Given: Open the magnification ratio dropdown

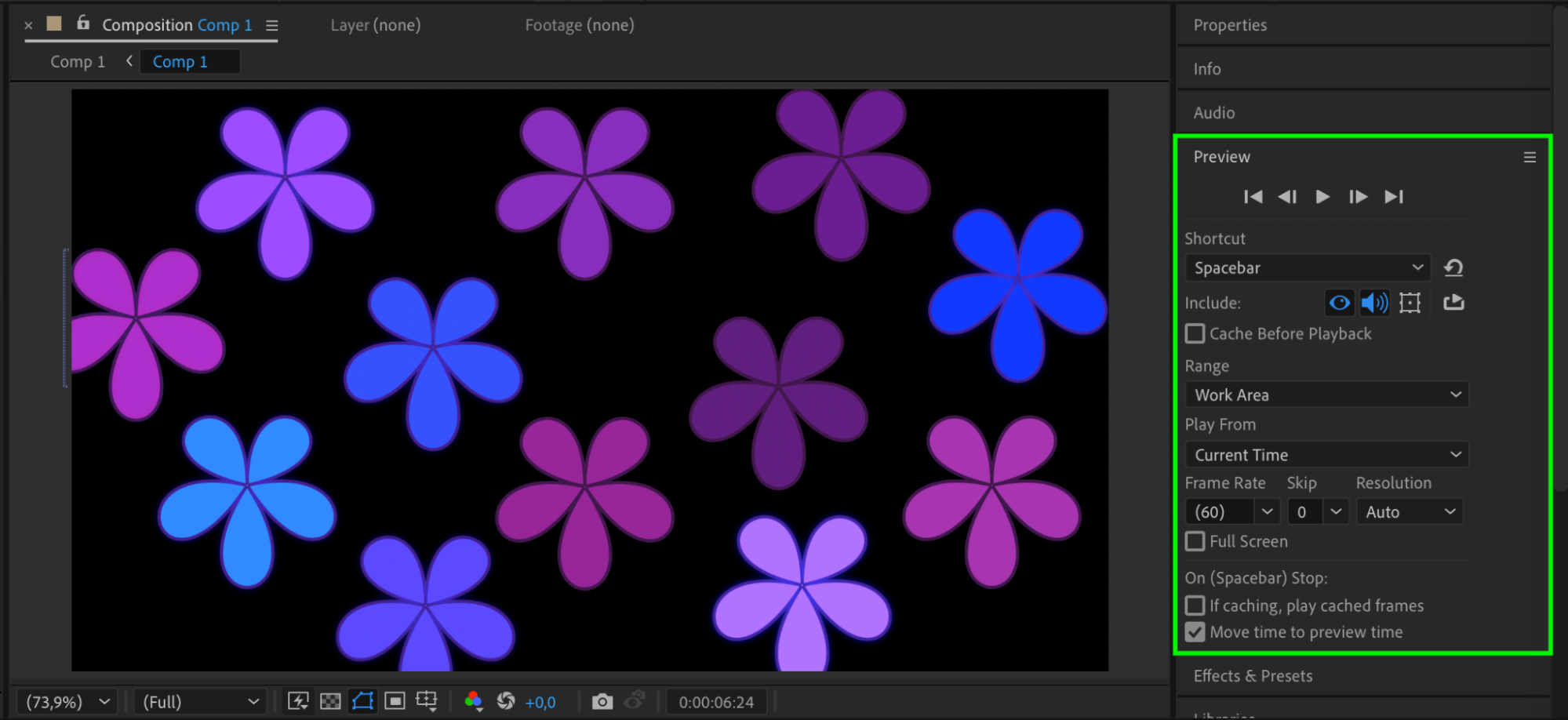Looking at the screenshot, I should 67,701.
